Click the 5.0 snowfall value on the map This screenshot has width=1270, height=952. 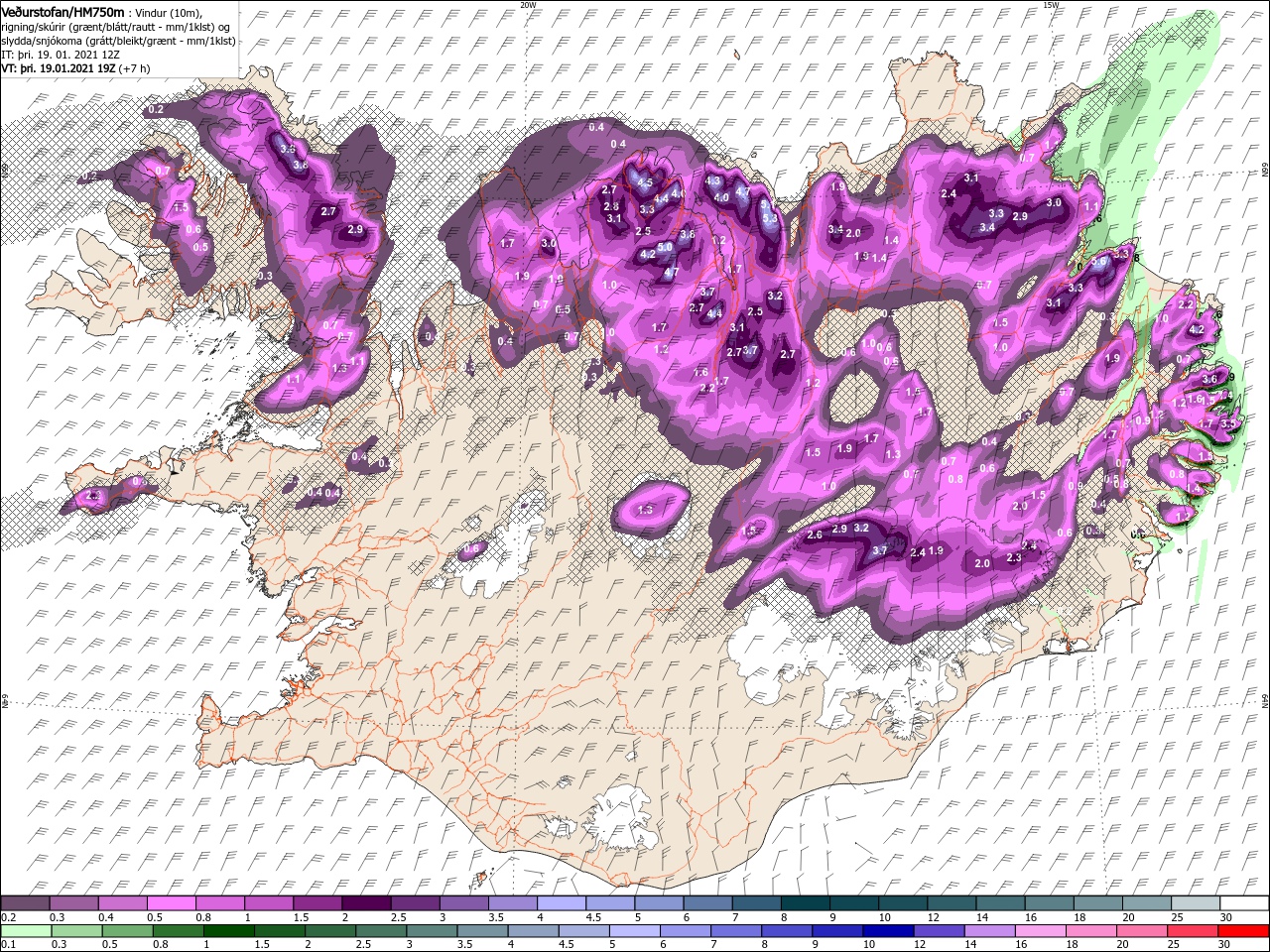pos(665,247)
